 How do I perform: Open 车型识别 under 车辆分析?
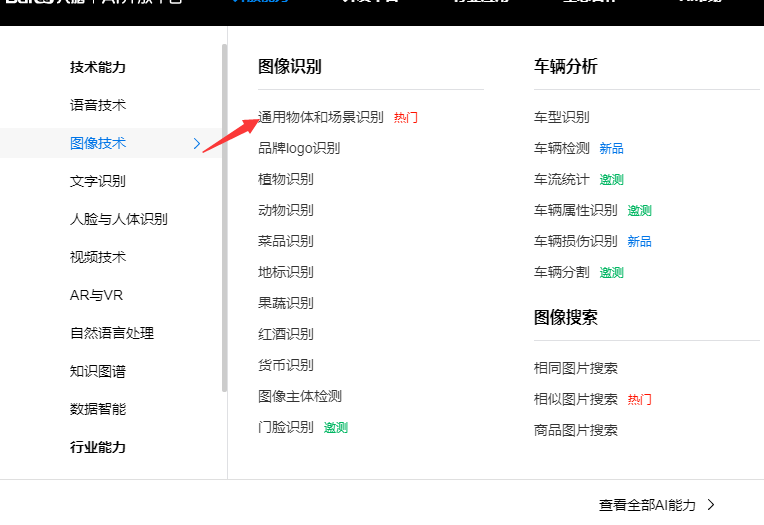coord(562,117)
